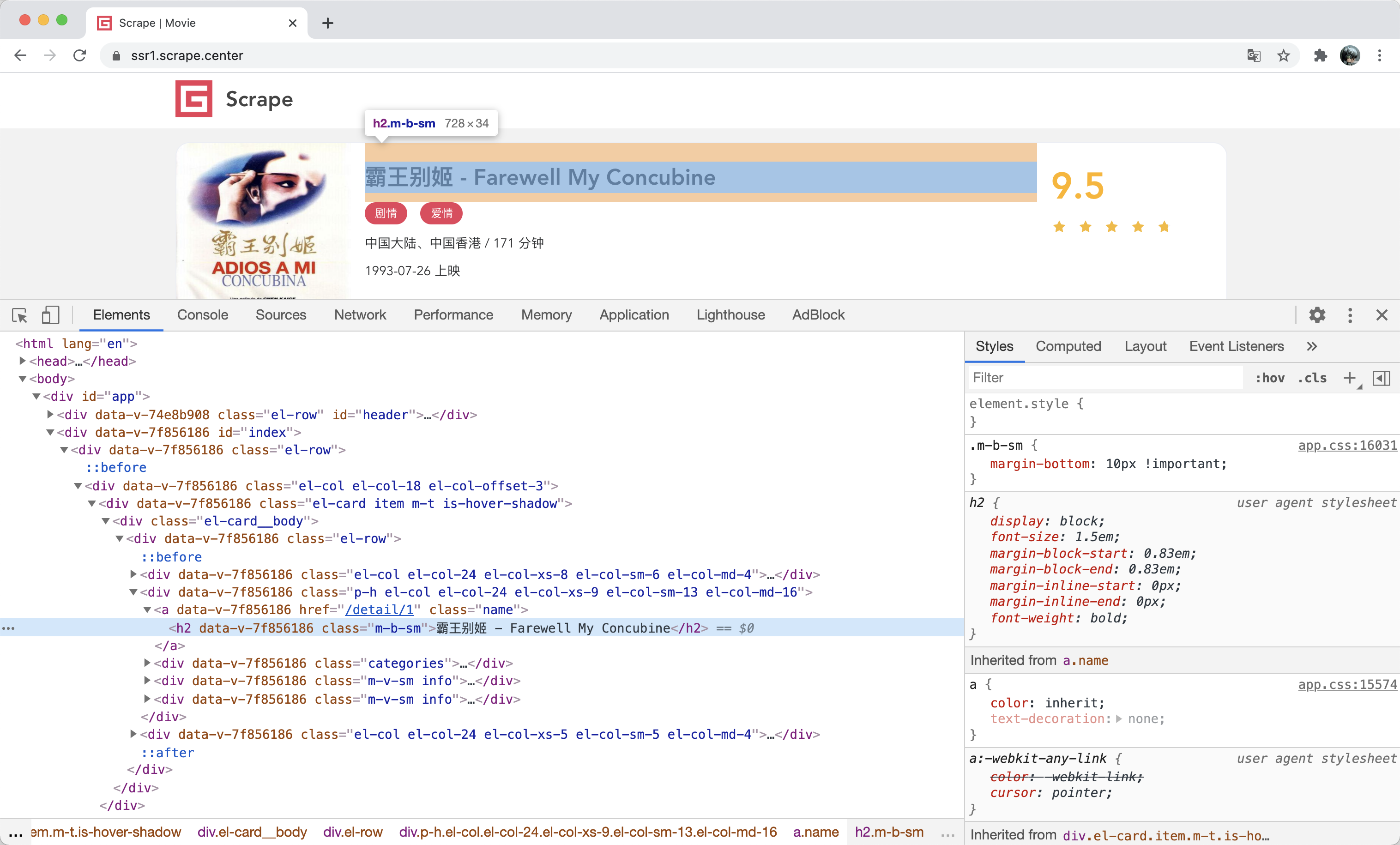
Task: Expand the head element node
Action: point(23,361)
